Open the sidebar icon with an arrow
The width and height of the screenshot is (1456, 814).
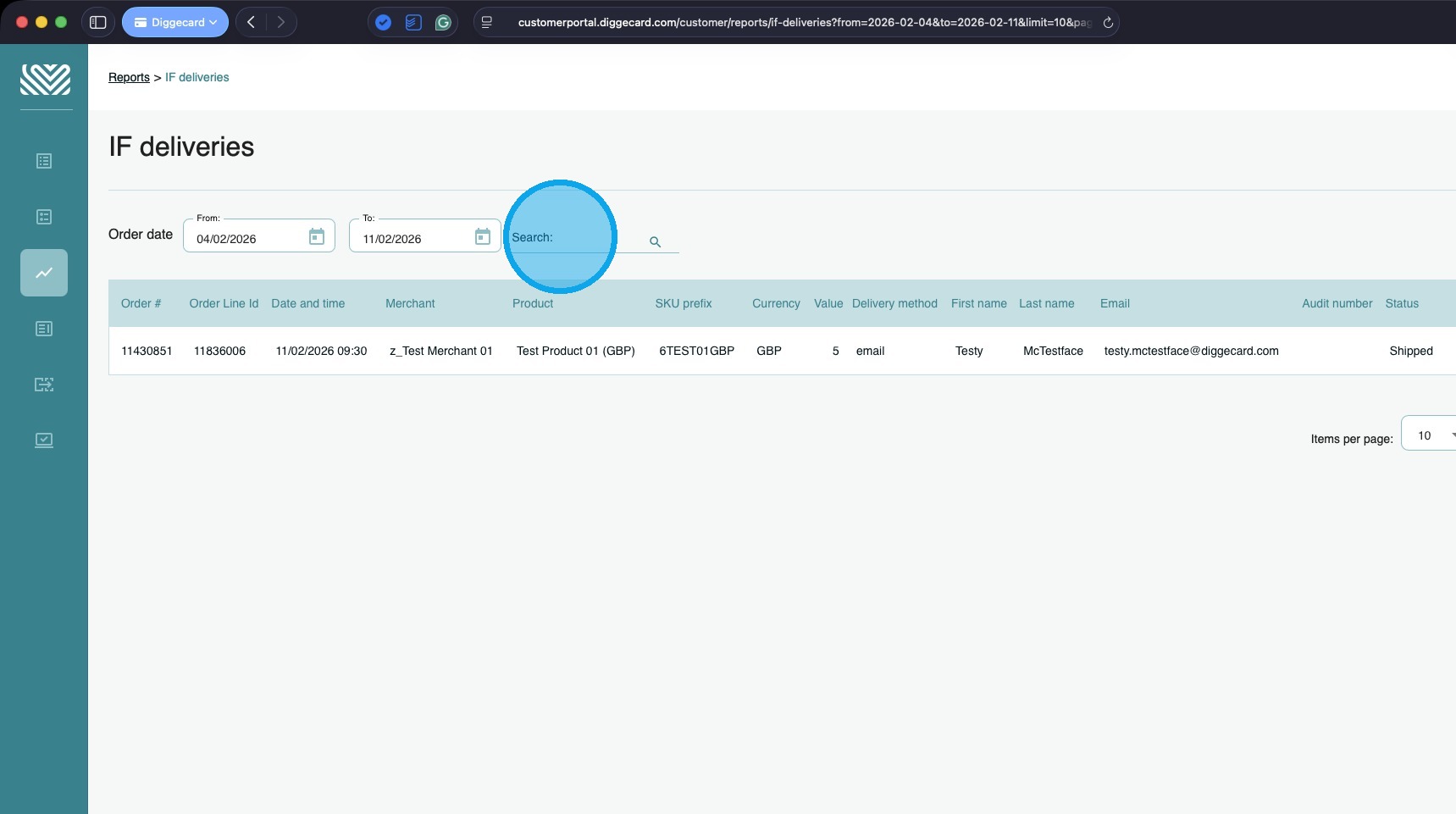click(44, 385)
